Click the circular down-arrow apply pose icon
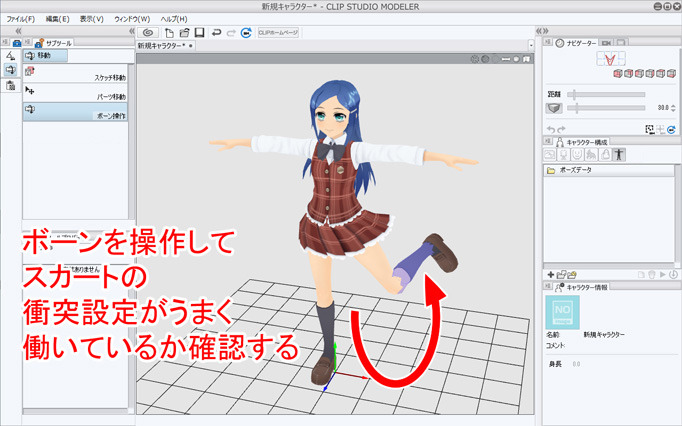 point(673,275)
